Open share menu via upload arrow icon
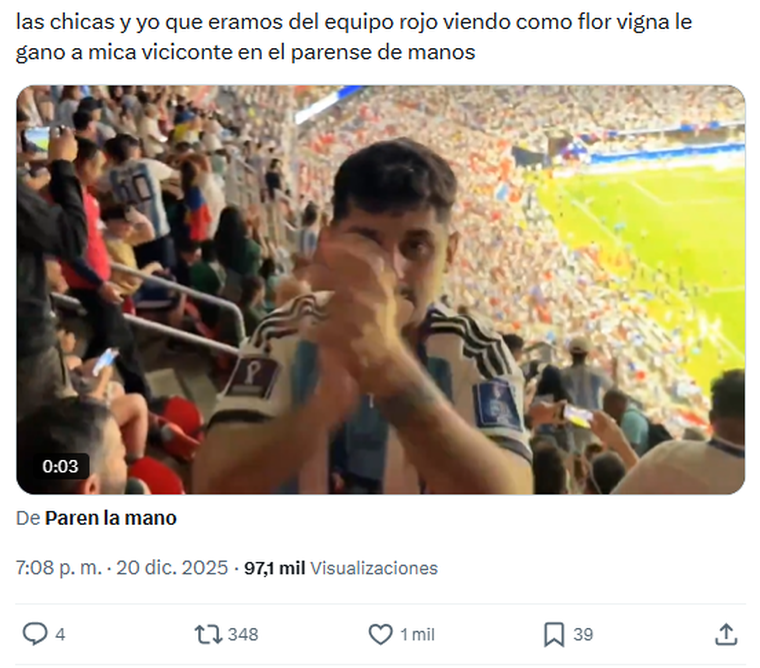The height and width of the screenshot is (668, 760). click(x=726, y=634)
